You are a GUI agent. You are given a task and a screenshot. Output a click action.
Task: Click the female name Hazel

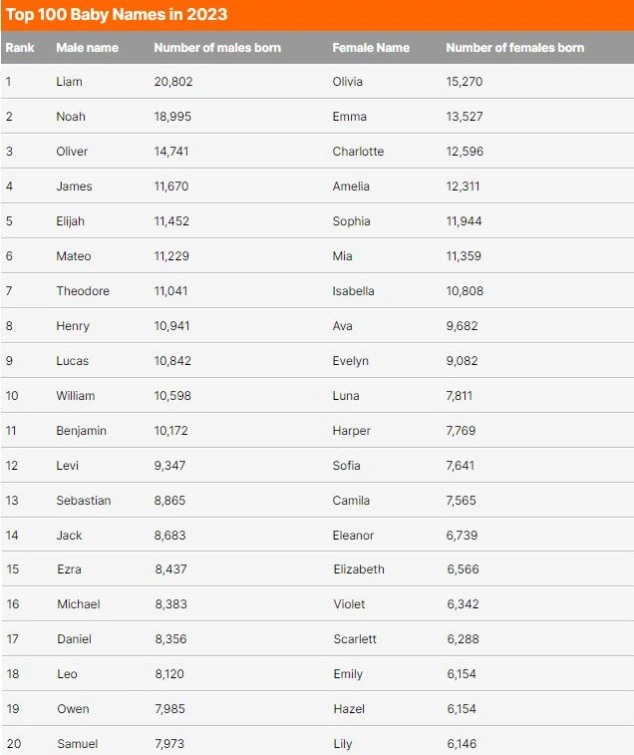(349, 709)
